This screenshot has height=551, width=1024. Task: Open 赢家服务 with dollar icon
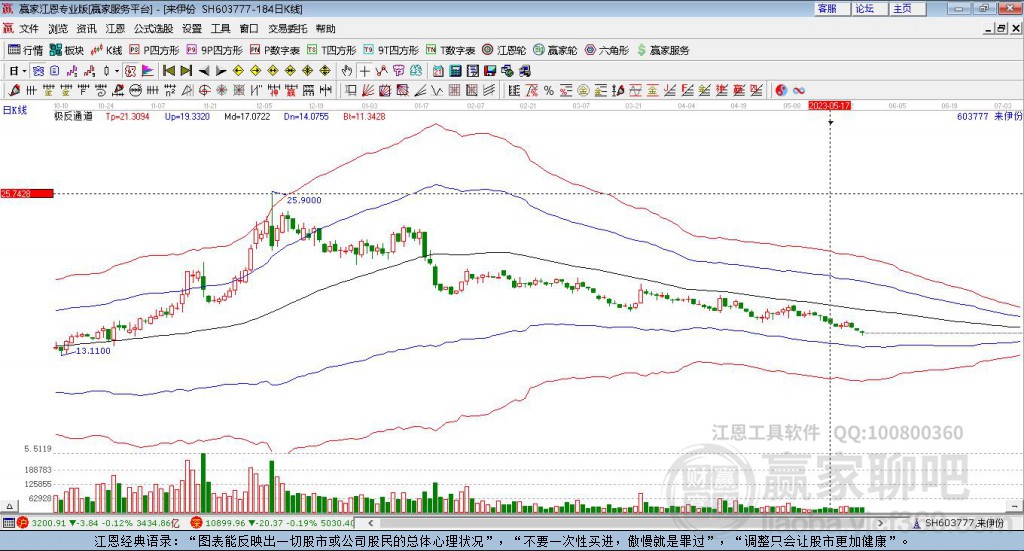click(x=663, y=50)
